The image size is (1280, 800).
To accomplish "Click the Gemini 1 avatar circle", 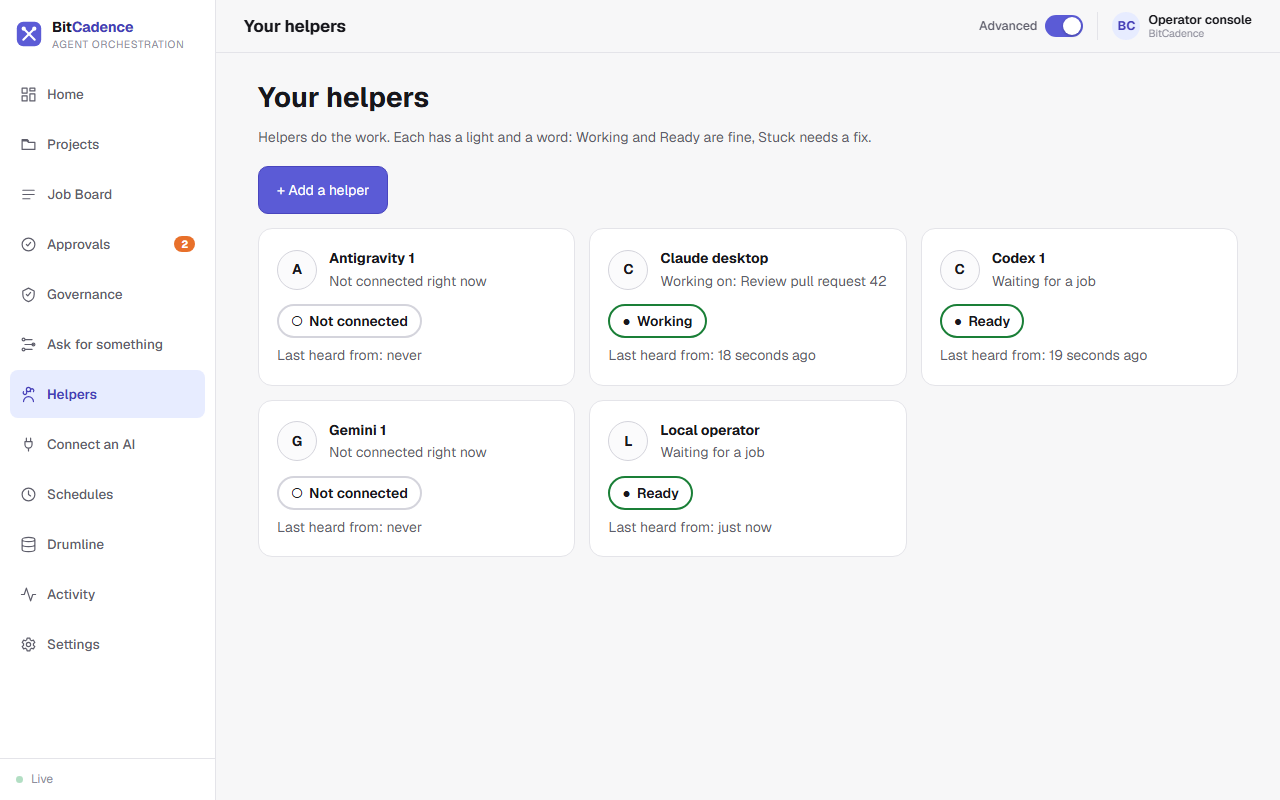I will pyautogui.click(x=297, y=441).
